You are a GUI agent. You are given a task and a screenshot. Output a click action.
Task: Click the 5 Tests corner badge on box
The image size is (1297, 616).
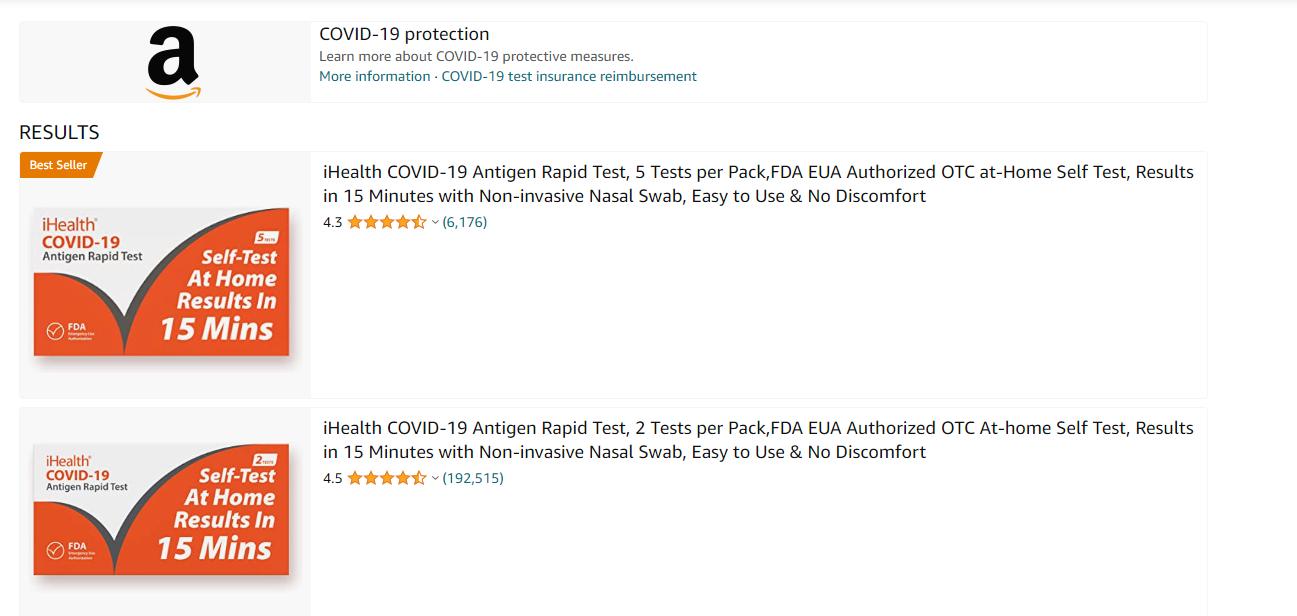click(266, 237)
